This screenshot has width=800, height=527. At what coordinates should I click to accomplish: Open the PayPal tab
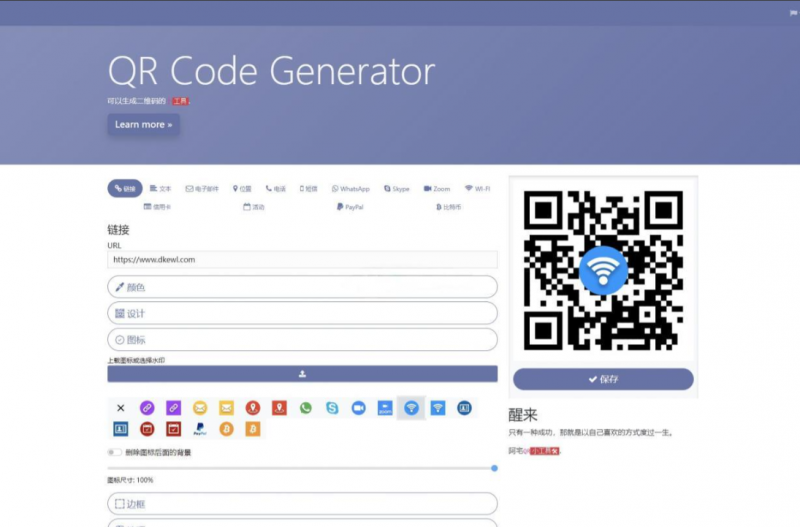pos(350,207)
